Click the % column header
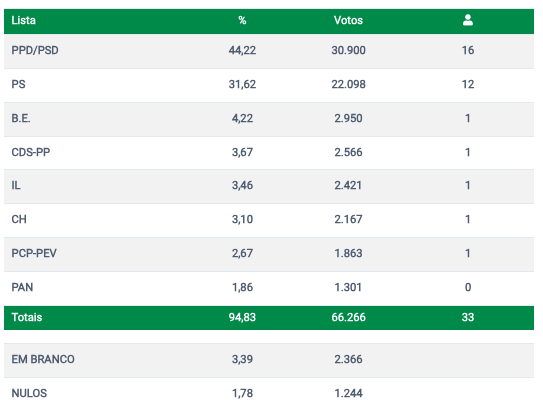Image resolution: width=543 pixels, height=408 pixels. click(x=242, y=20)
